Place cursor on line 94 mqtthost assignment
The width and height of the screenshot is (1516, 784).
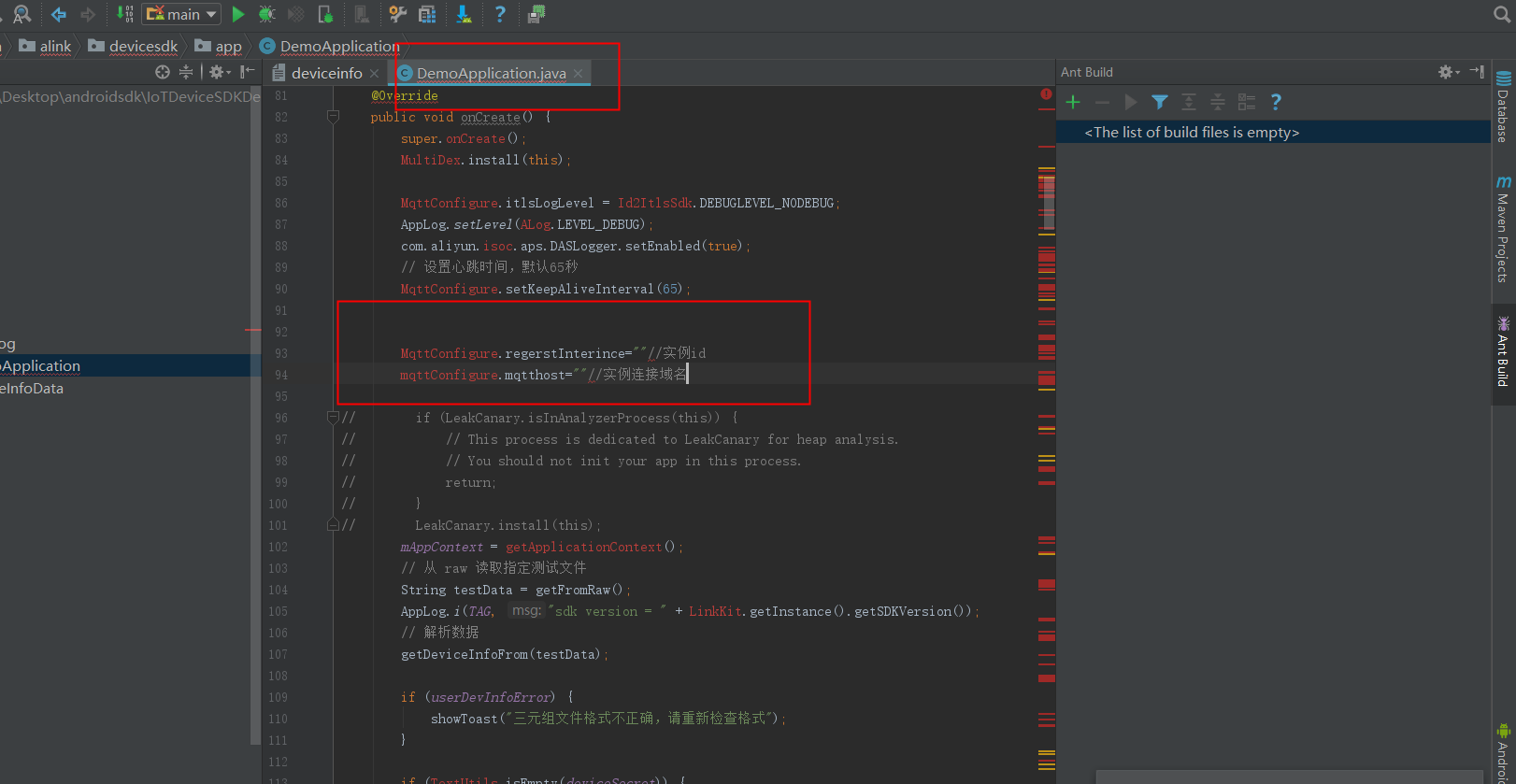pos(543,375)
